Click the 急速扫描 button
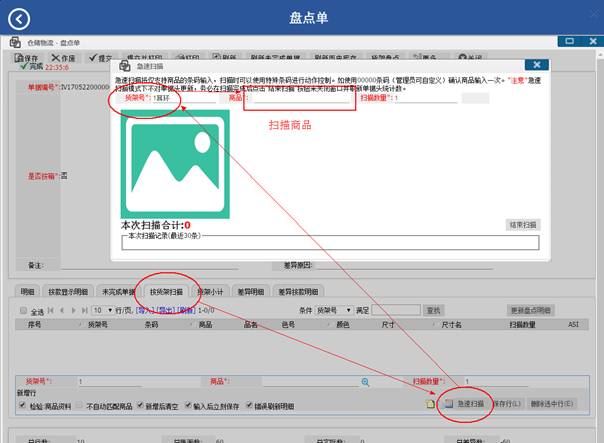Screen dimensions: 604x443 tap(465, 404)
